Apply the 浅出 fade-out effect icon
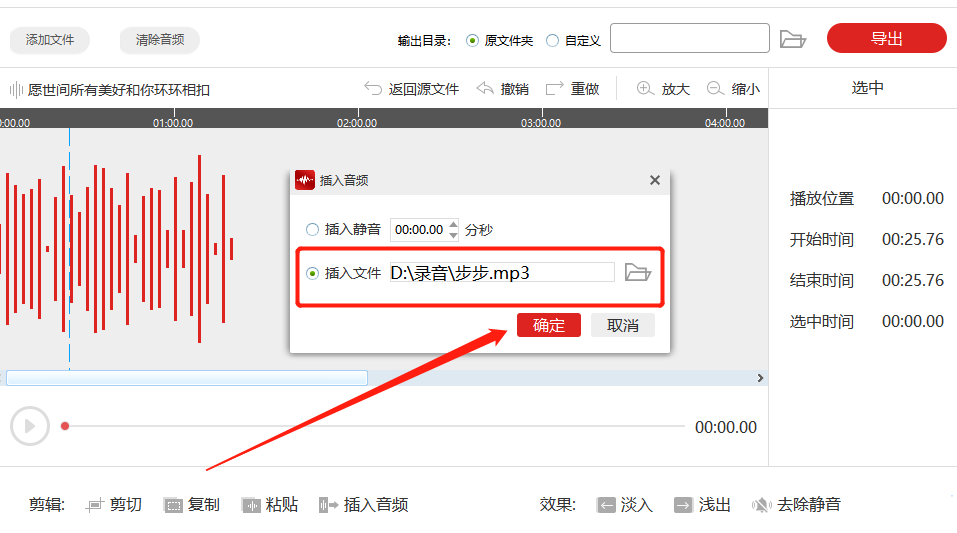 (684, 505)
